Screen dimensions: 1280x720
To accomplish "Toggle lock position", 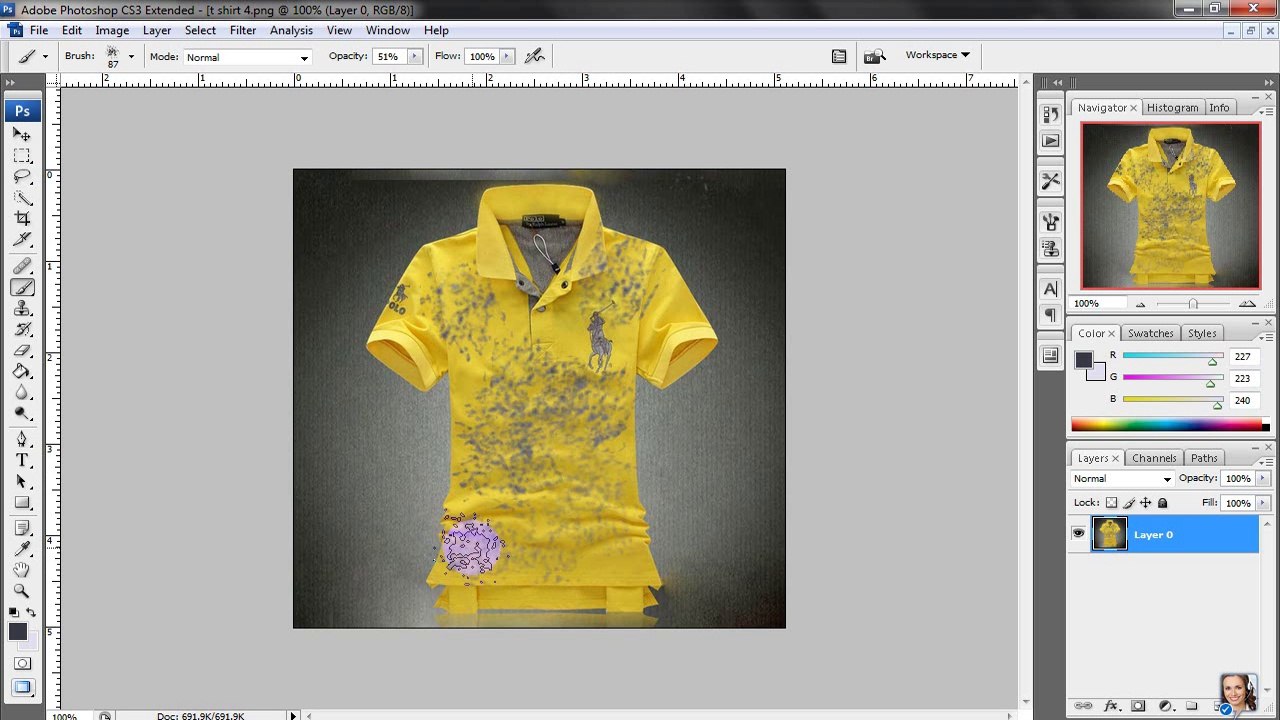I will pyautogui.click(x=1146, y=503).
